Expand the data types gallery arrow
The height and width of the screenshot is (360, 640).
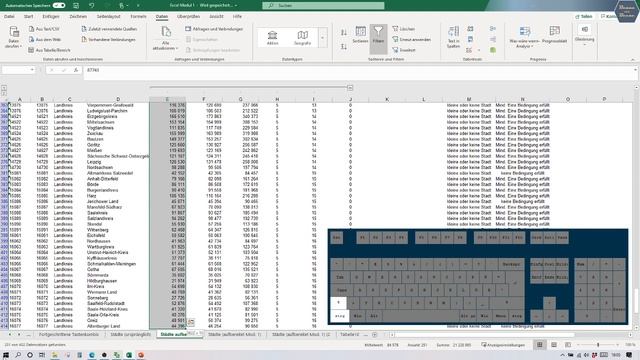click(x=322, y=38)
